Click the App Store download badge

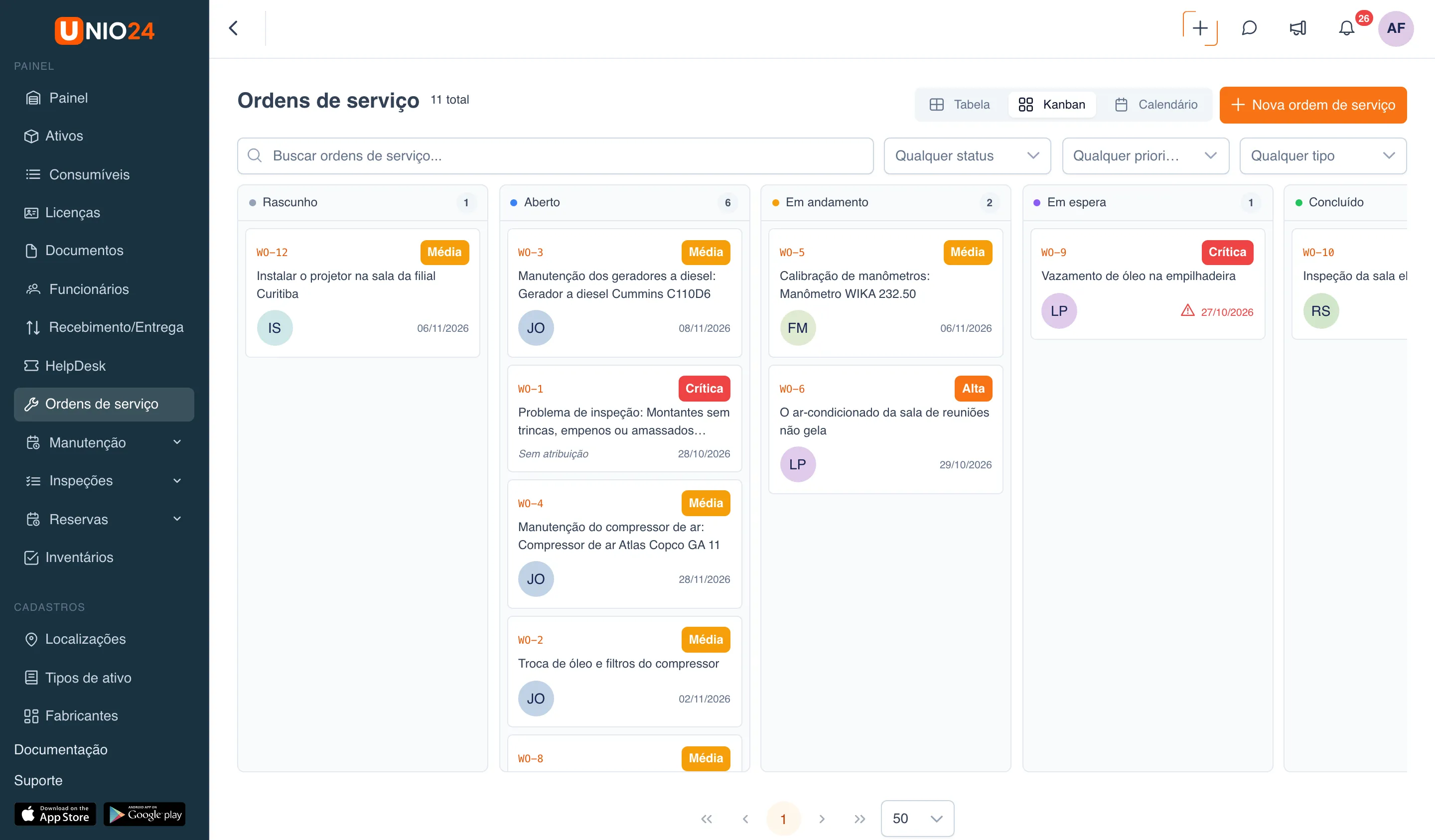click(x=55, y=814)
